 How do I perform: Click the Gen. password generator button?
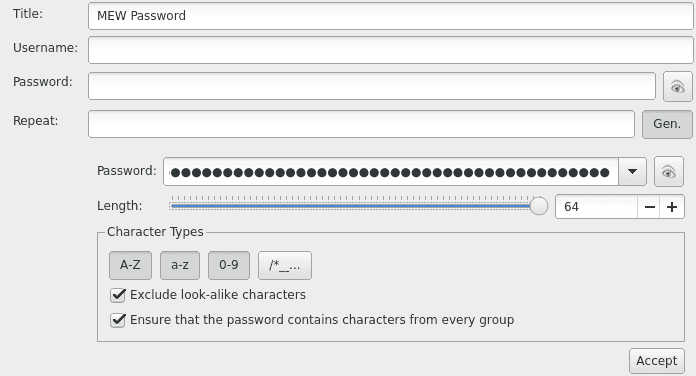(667, 124)
